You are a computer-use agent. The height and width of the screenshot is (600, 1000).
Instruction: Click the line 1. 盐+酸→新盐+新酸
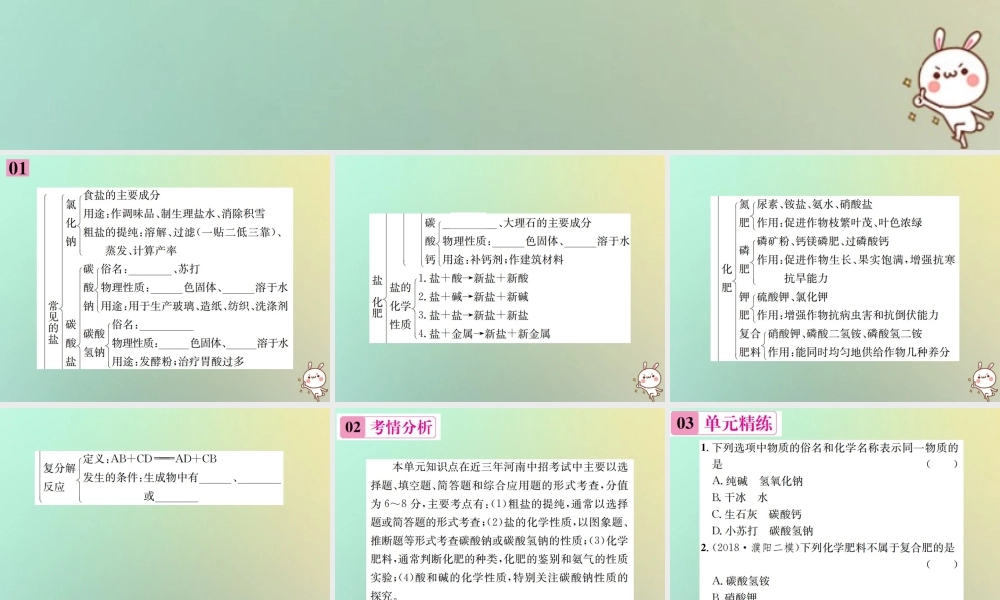473,278
